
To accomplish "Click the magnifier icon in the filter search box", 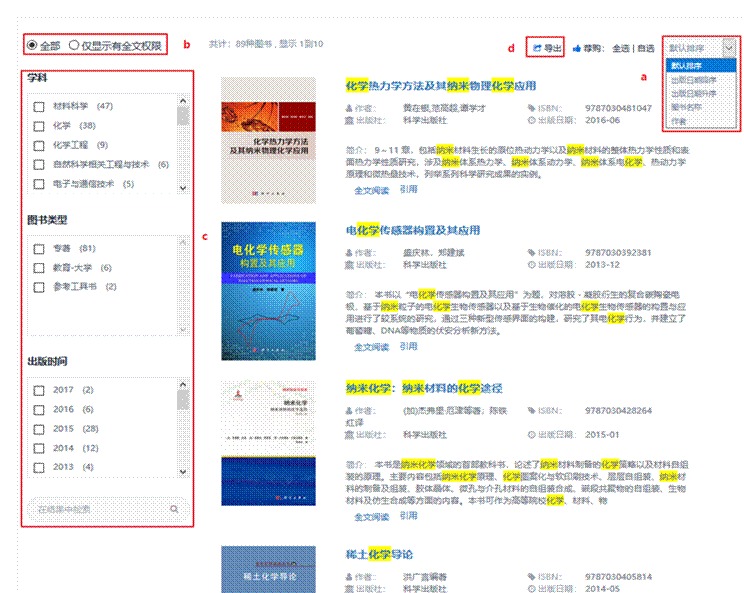I will tap(175, 509).
